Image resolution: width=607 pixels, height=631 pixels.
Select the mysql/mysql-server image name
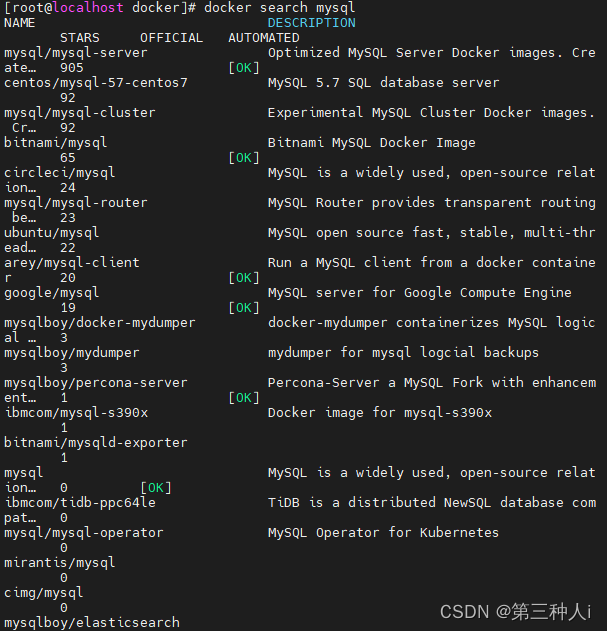point(76,53)
